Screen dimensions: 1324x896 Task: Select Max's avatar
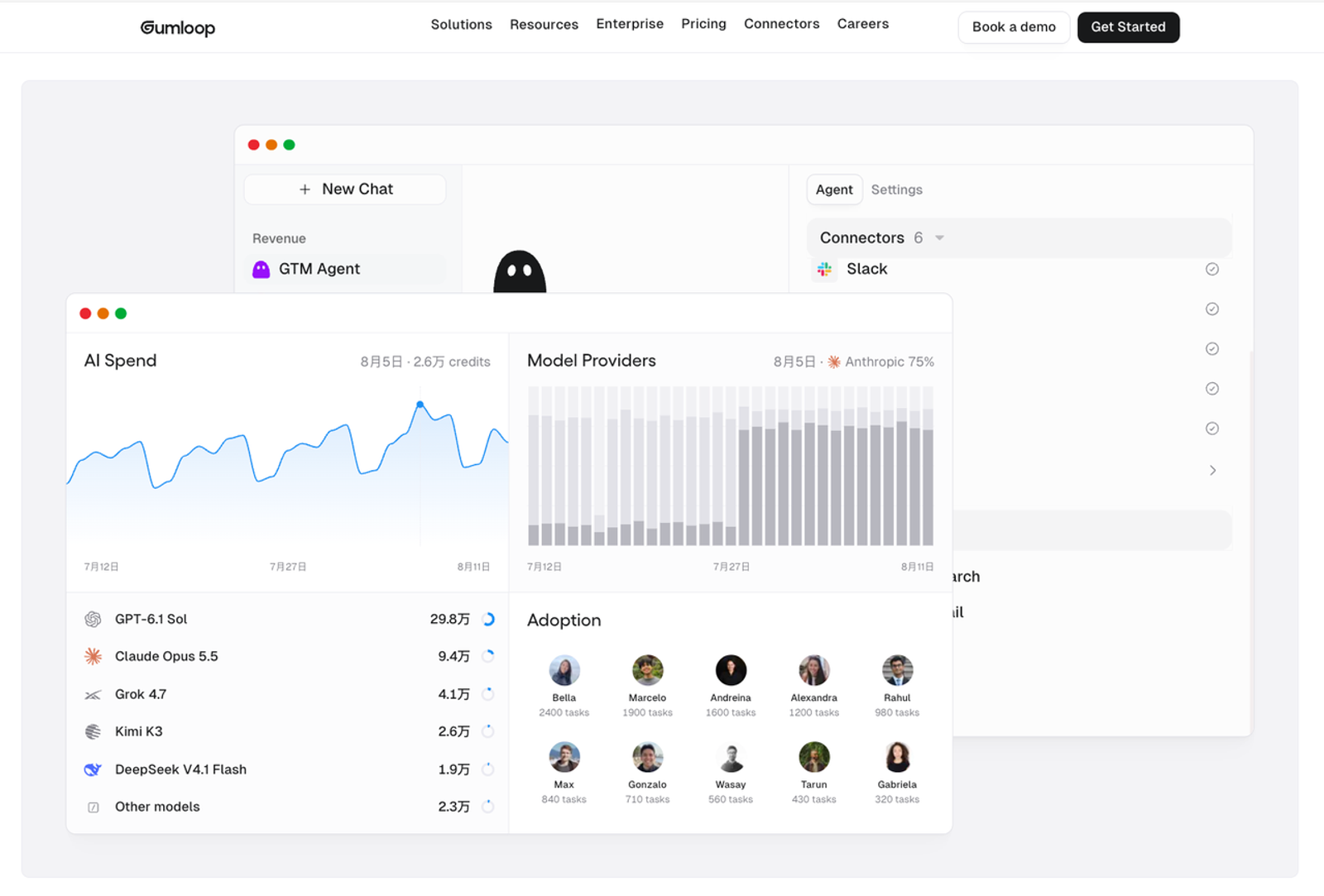pyautogui.click(x=564, y=757)
